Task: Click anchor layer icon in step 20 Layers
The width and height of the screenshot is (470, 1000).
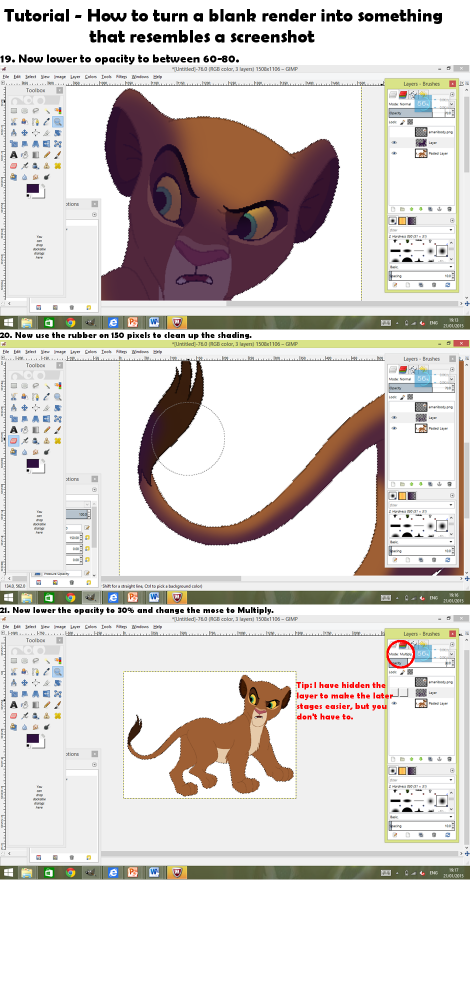Action: pyautogui.click(x=439, y=484)
